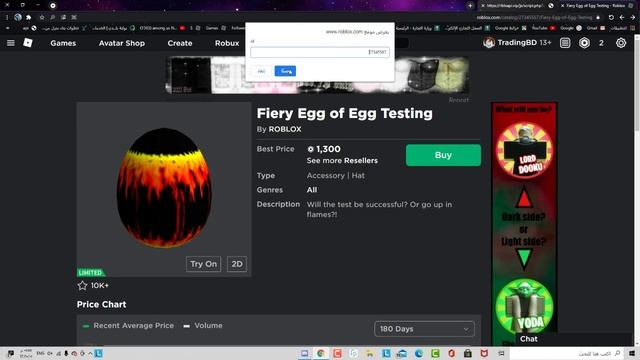Report the banner advertisement
This screenshot has height=360, width=640.
(458, 100)
